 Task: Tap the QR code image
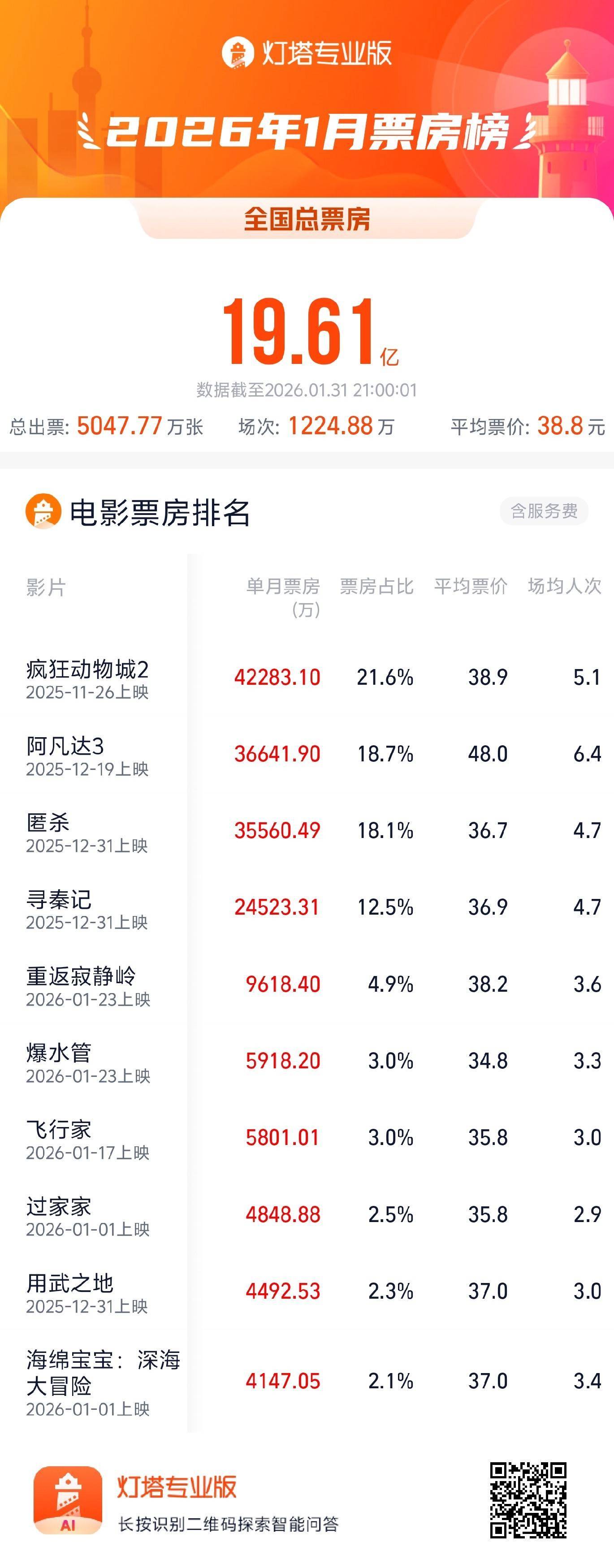tap(528, 1500)
